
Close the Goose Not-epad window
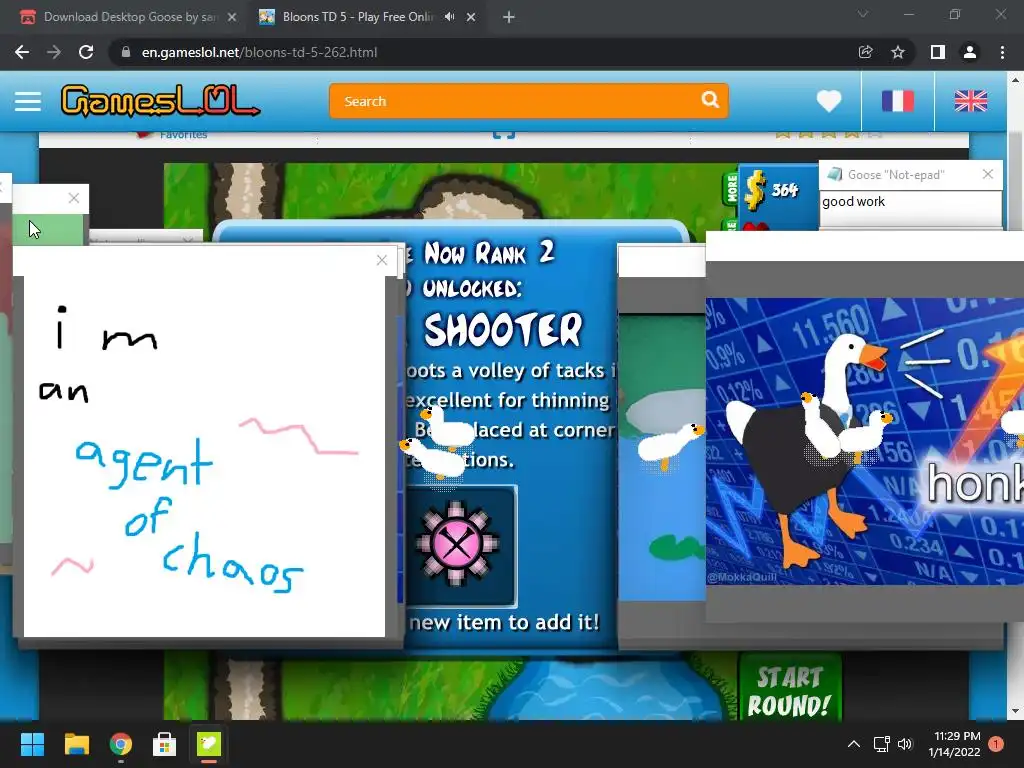[987, 174]
